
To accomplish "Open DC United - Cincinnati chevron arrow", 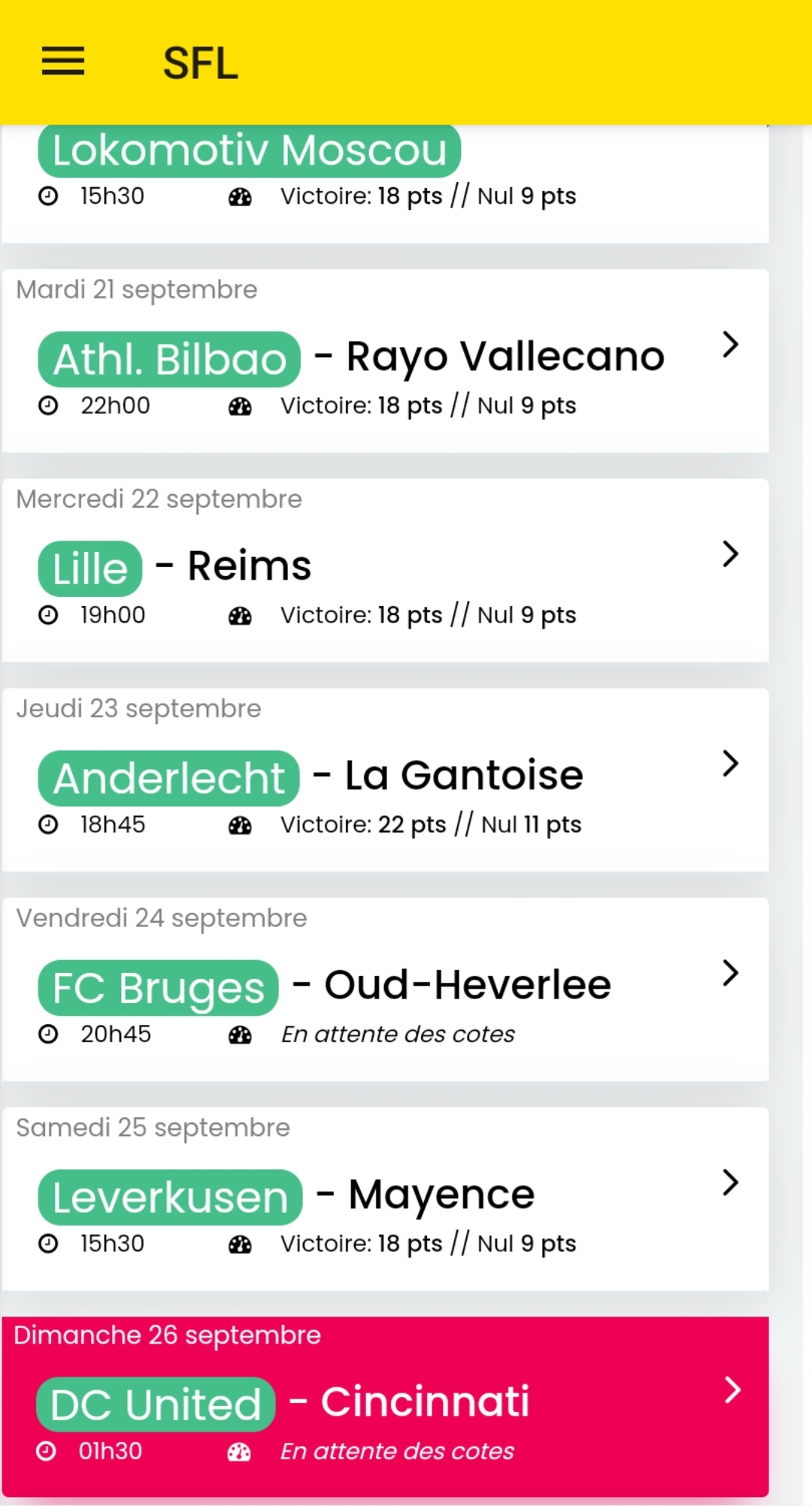I will click(x=732, y=1389).
